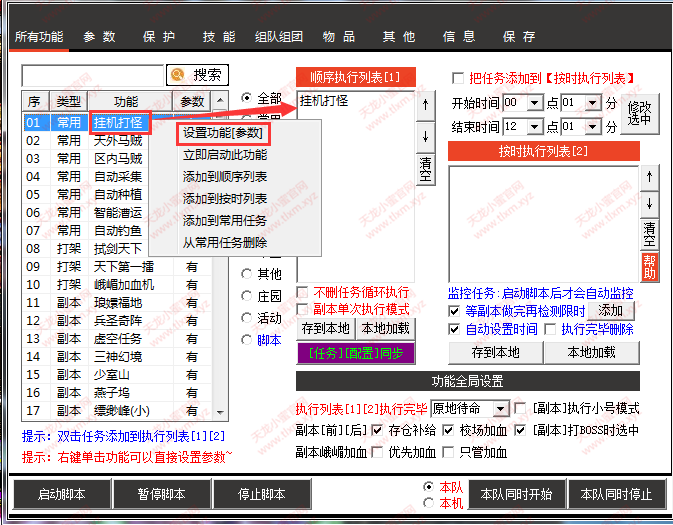Click the 停止脚本 button
This screenshot has width=673, height=525.
pyautogui.click(x=262, y=494)
